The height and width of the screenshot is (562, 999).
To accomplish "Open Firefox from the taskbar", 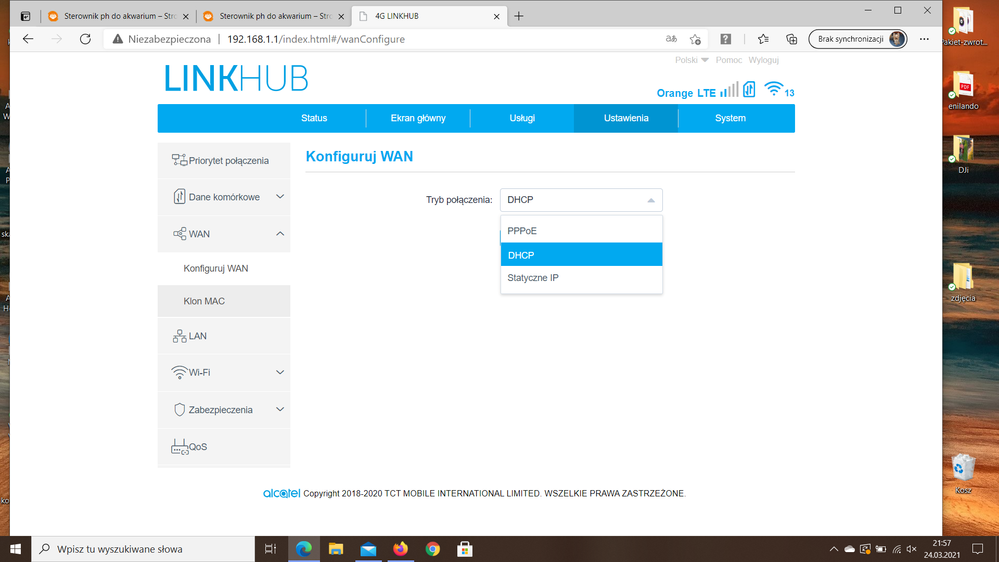I will [x=400, y=549].
